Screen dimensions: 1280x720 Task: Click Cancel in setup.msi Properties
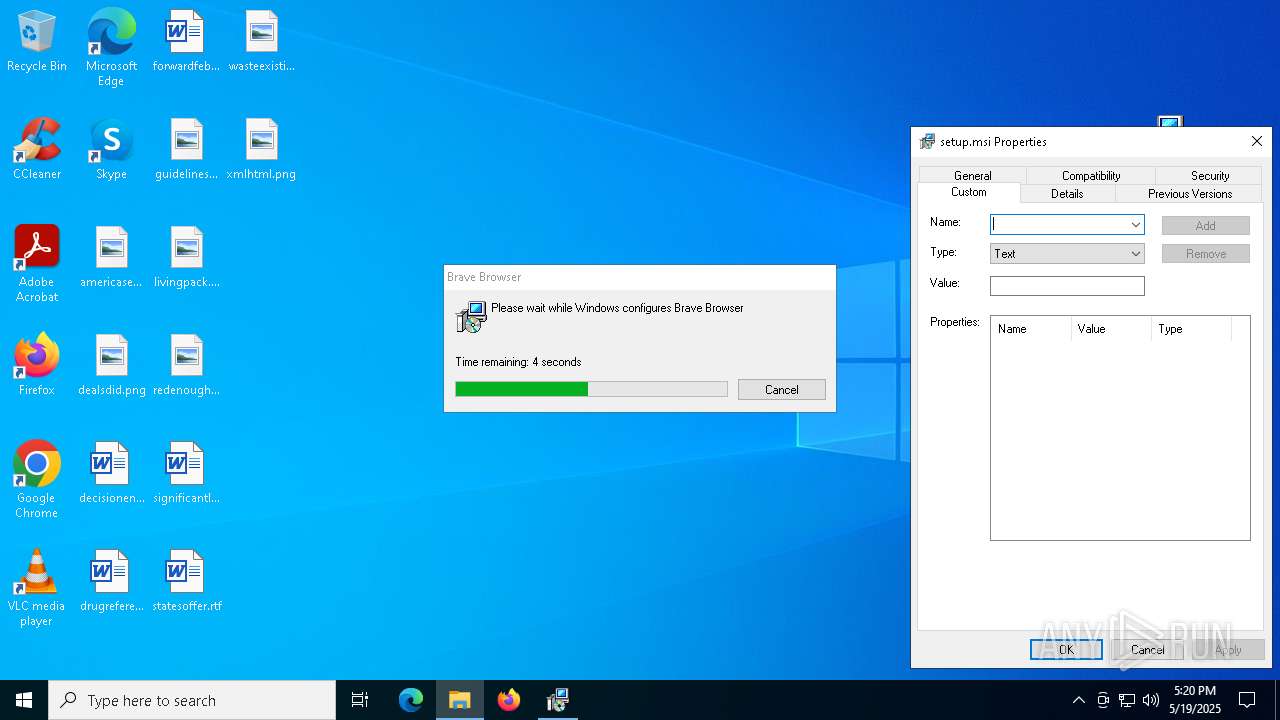click(1147, 649)
